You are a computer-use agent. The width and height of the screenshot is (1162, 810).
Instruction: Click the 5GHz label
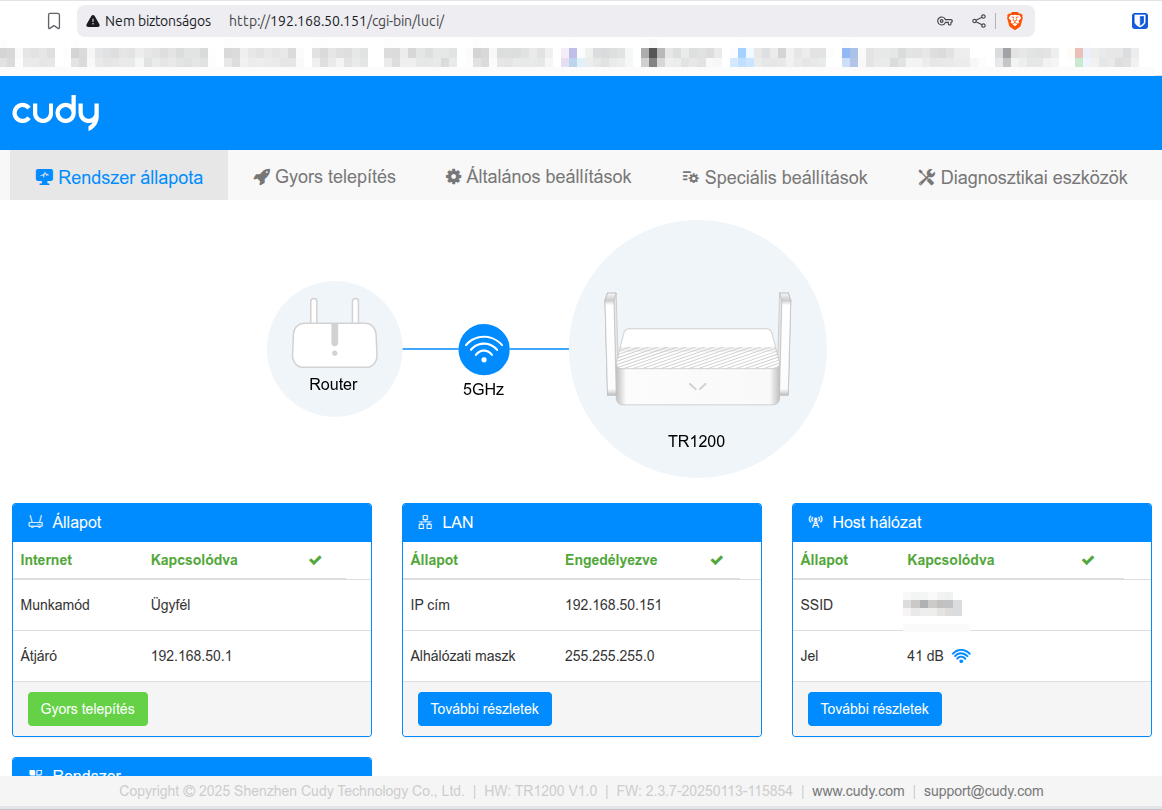483,390
